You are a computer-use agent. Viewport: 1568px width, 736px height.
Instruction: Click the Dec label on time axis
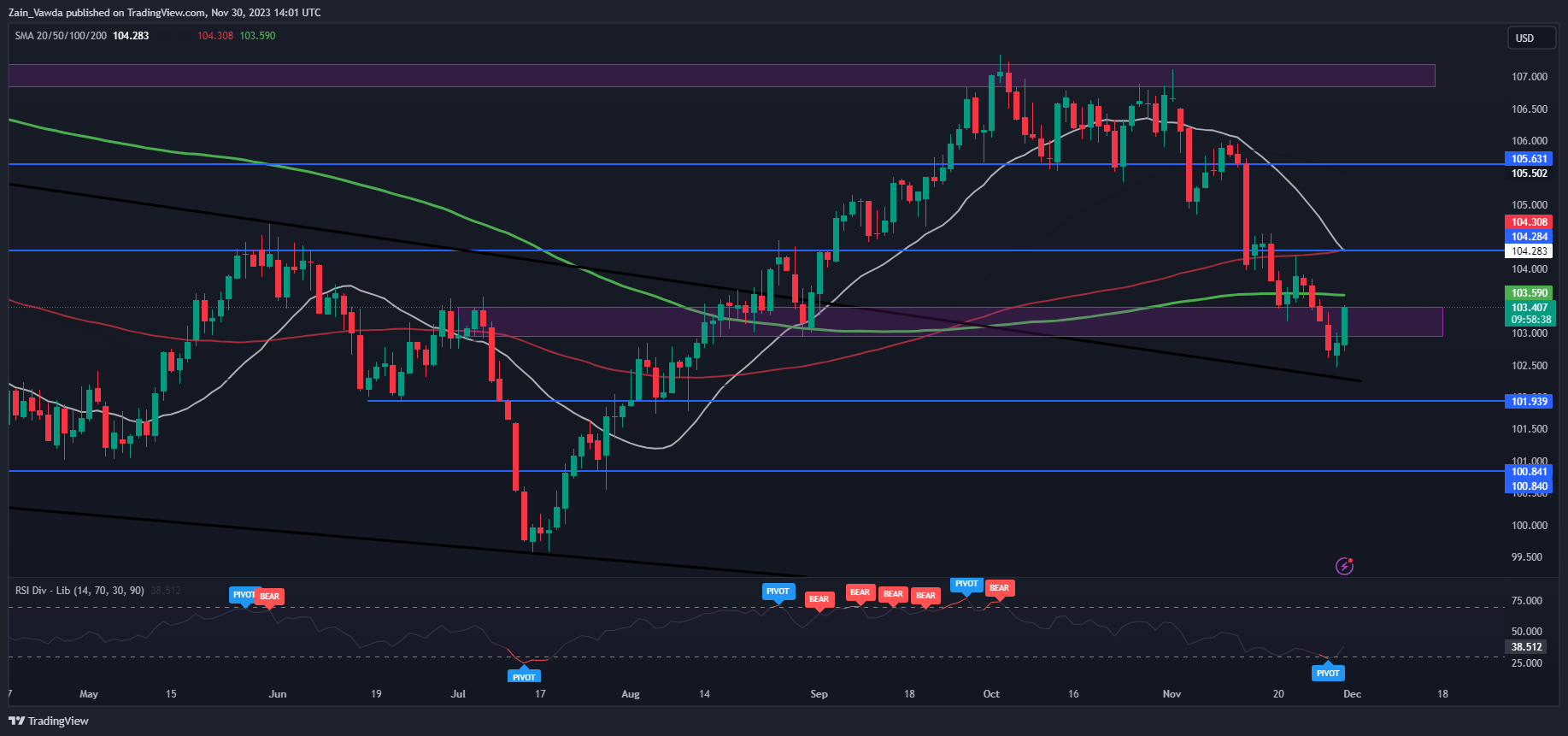1352,694
